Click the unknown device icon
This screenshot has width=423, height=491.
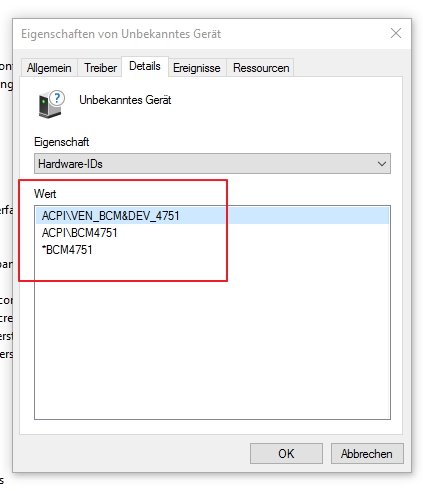point(51,104)
